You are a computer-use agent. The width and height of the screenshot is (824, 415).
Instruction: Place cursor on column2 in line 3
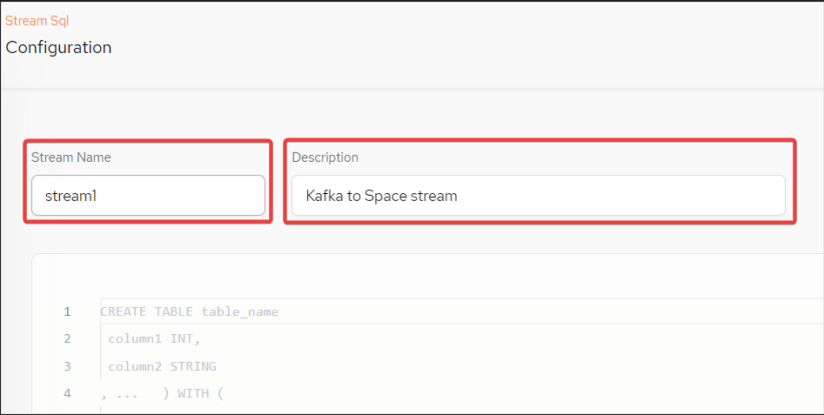[x=135, y=366]
